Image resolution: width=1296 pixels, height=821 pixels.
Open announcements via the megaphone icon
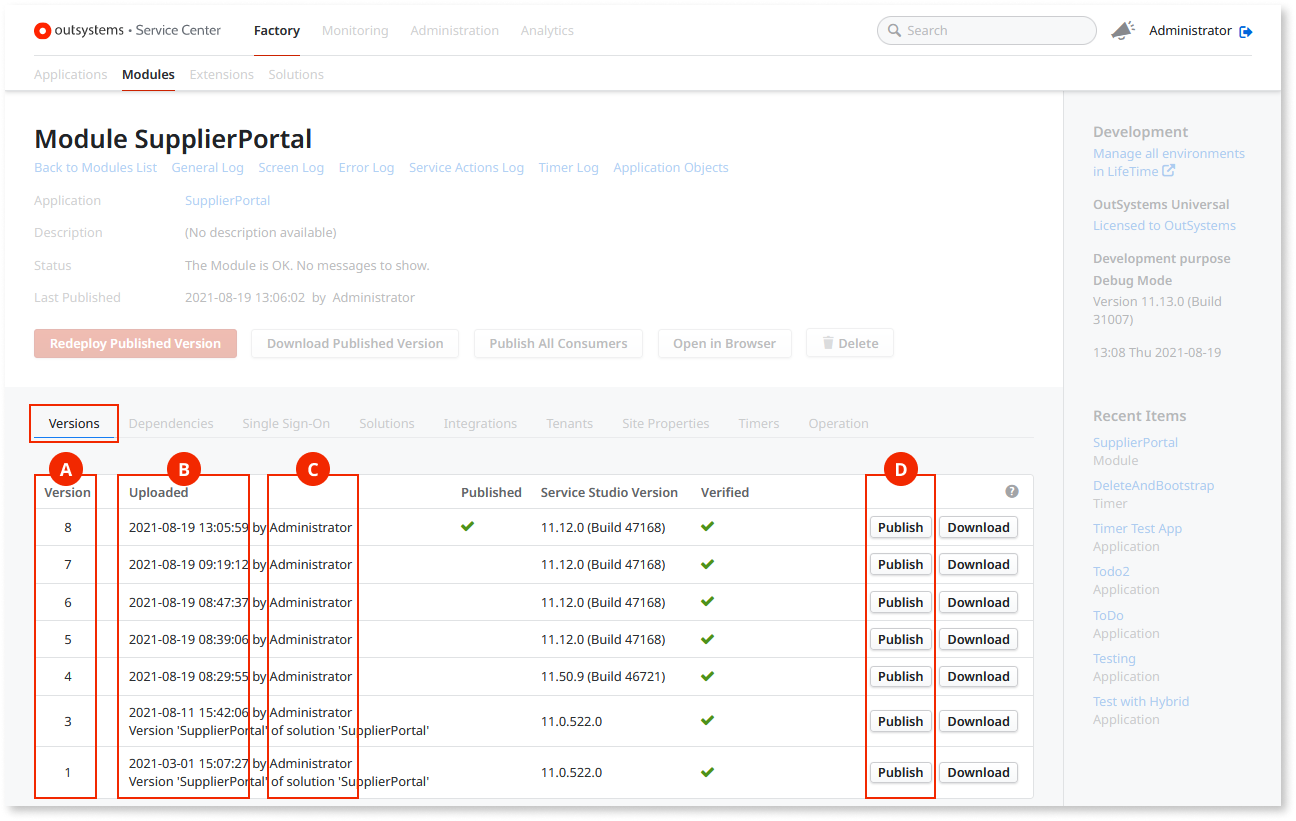point(1122,30)
